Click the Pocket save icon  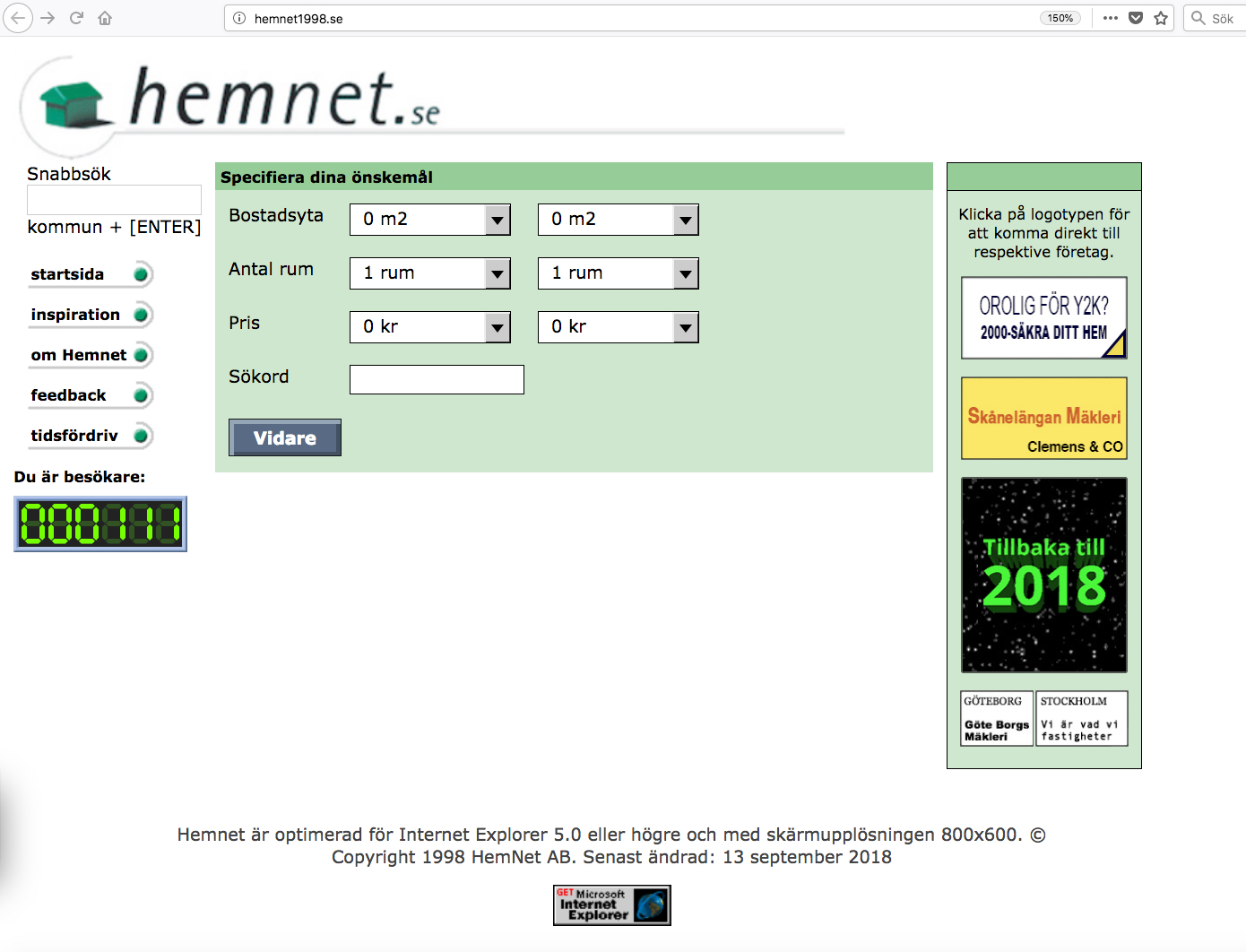coord(1136,18)
